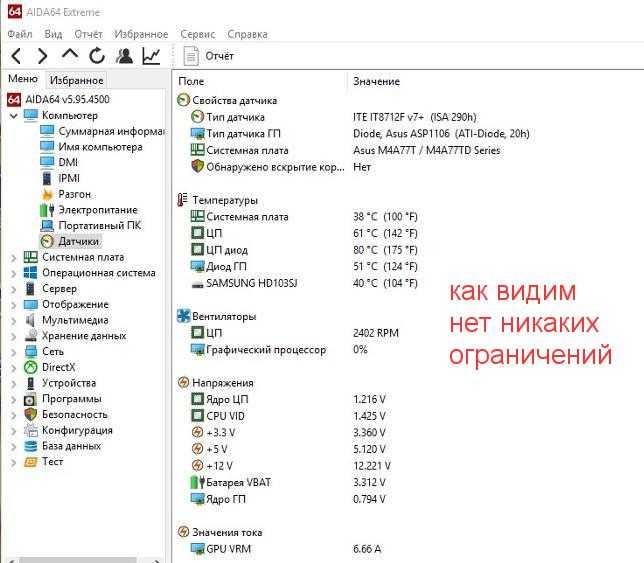The image size is (644, 563).
Task: Select the Батарея VBAT row
Action: (288, 482)
